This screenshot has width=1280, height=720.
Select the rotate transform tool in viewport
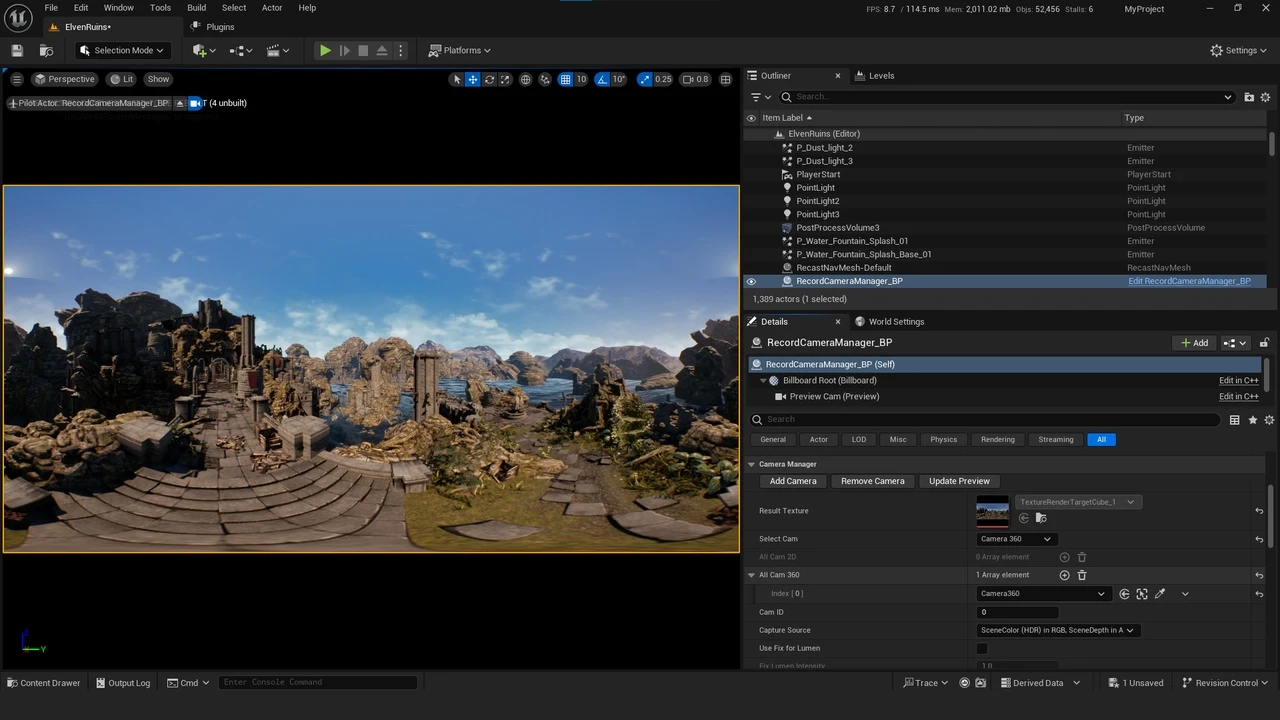[489, 80]
